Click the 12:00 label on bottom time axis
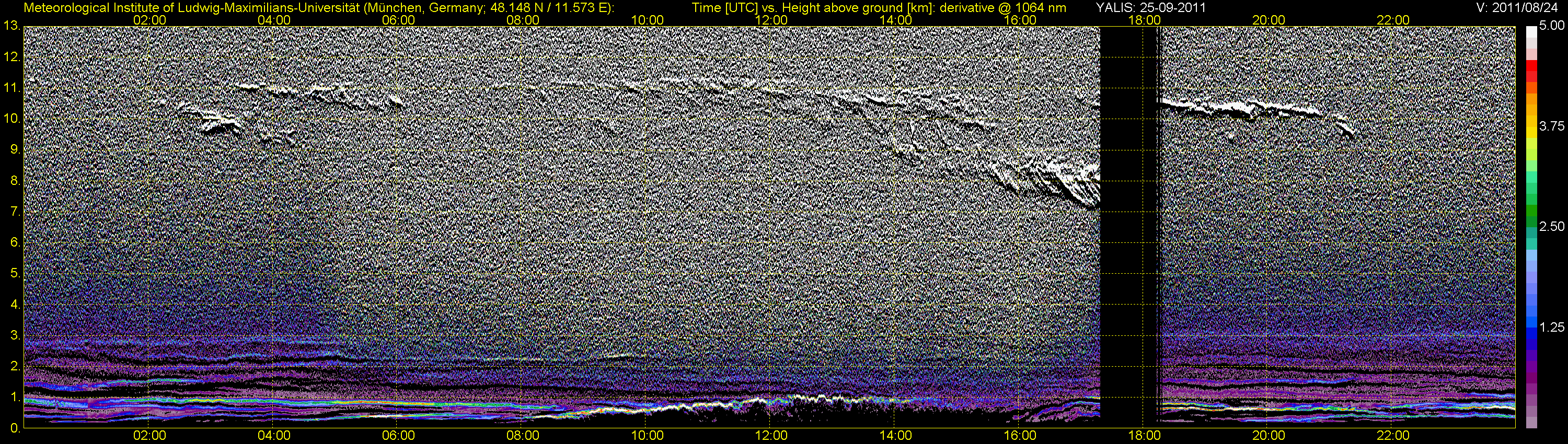Image resolution: width=1568 pixels, height=444 pixels. 771,436
